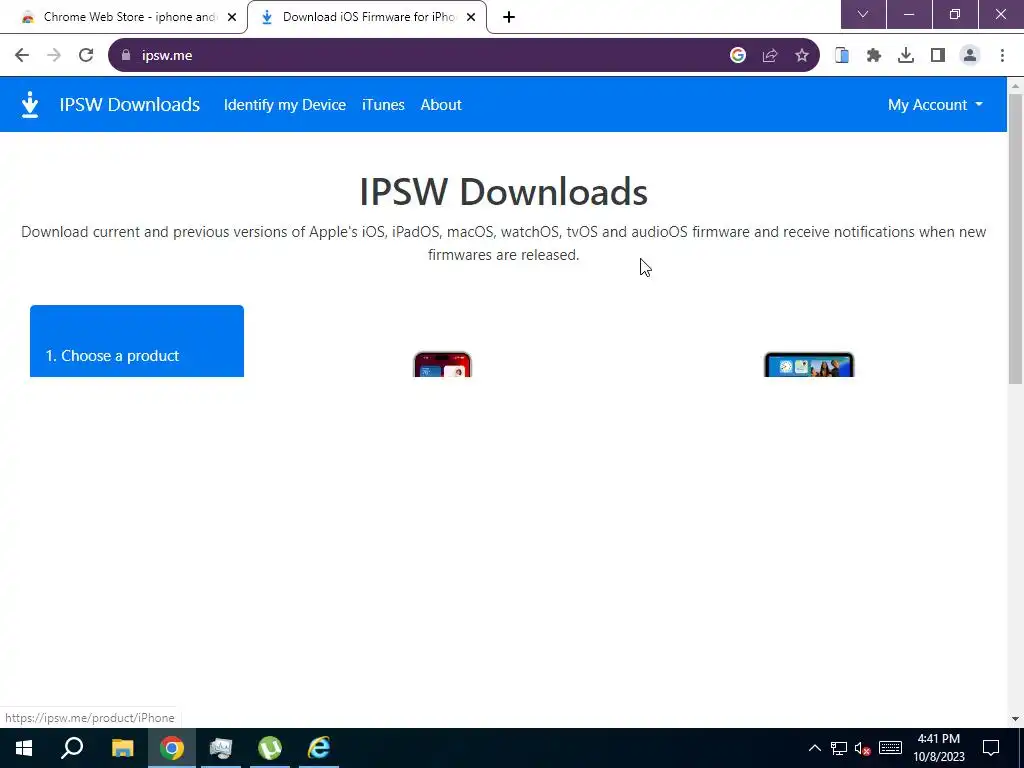1024x768 pixels.
Task: Open the About nav link
Action: (441, 104)
